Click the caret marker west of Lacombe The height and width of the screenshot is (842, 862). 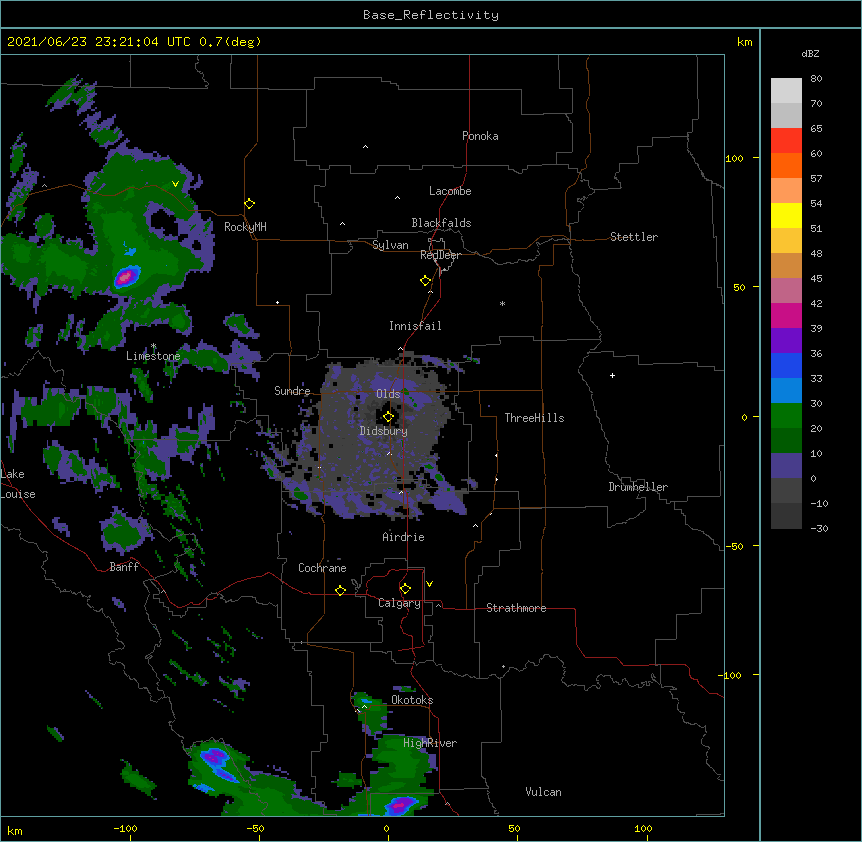pos(397,198)
